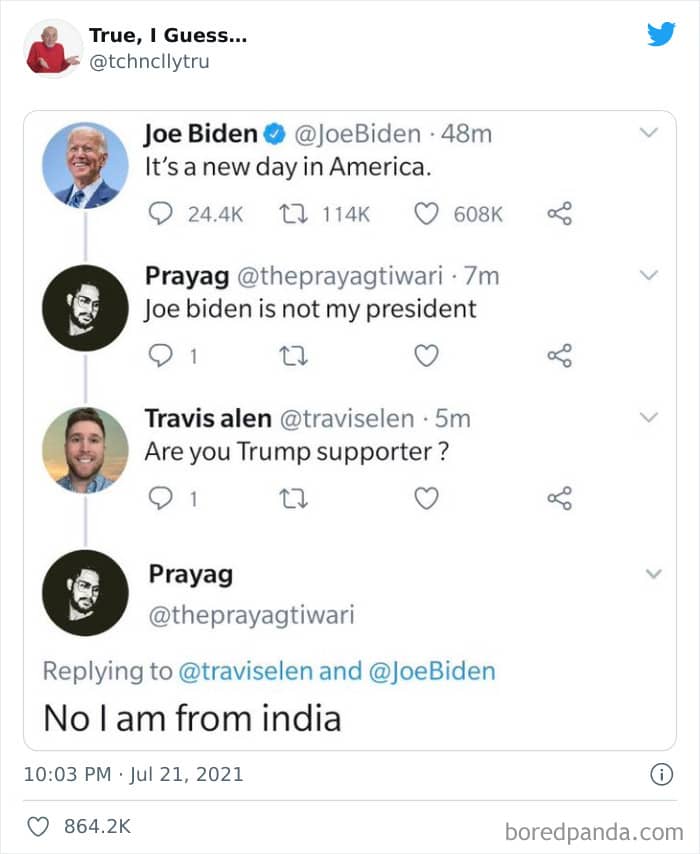Share Travis alen's tweet
The image size is (700, 854).
click(x=560, y=498)
